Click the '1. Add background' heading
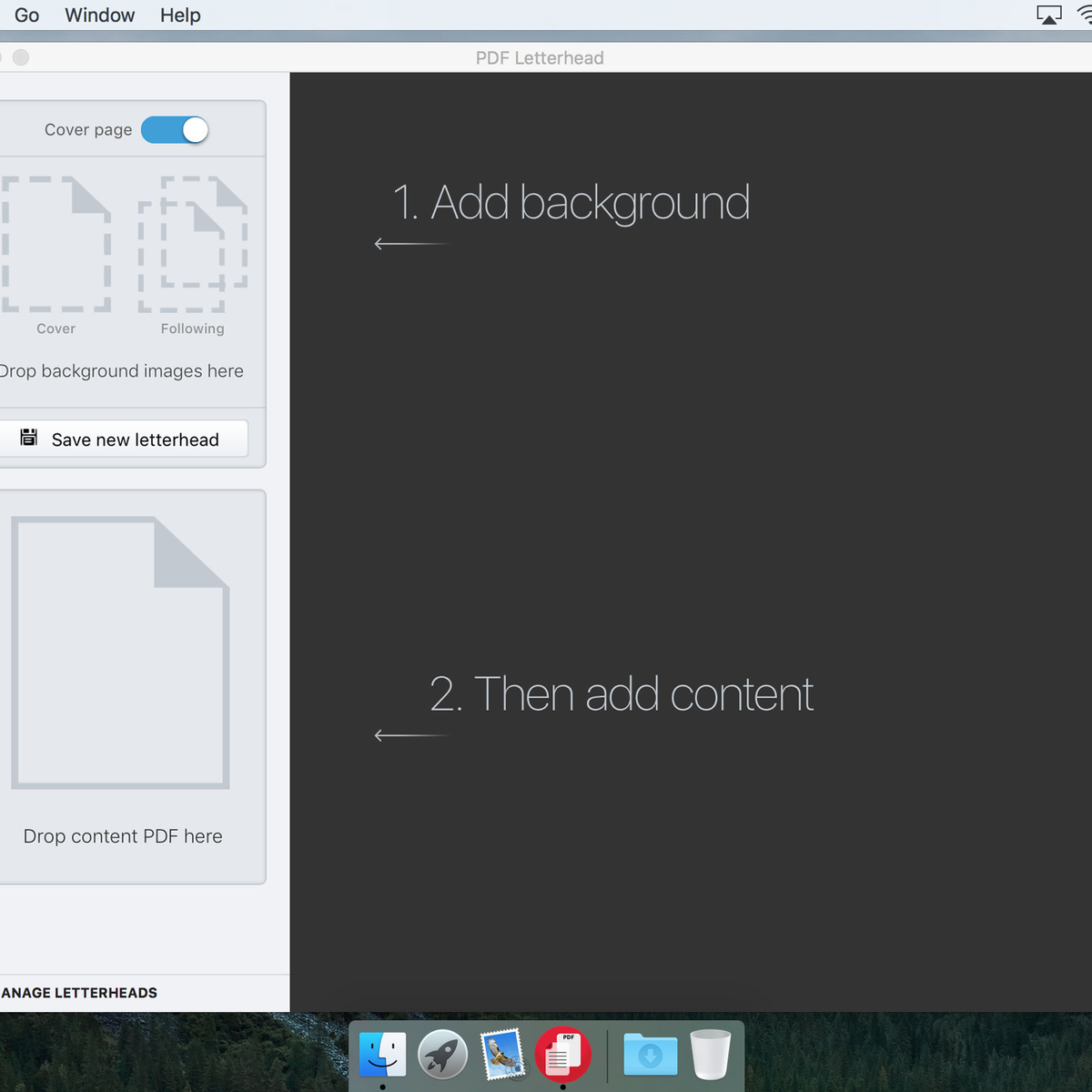The image size is (1092, 1092). tap(571, 202)
